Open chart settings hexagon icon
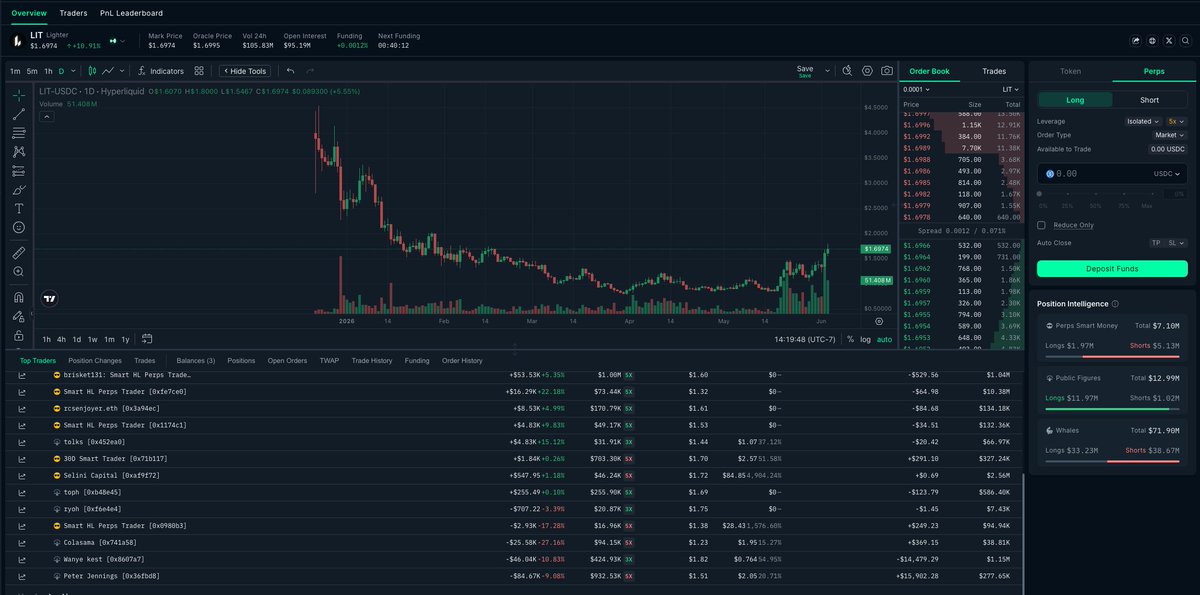Image resolution: width=1200 pixels, height=595 pixels. pyautogui.click(x=867, y=71)
